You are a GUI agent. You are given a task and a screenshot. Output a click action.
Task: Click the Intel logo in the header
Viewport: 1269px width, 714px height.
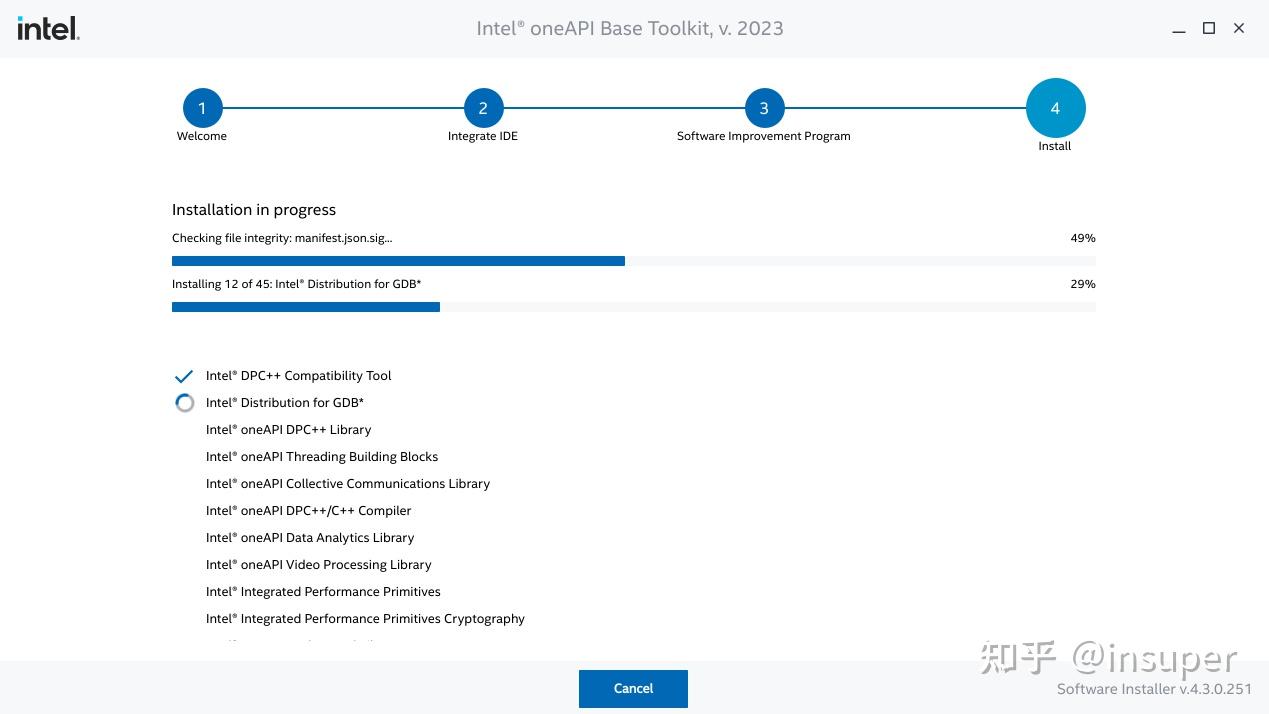(48, 28)
